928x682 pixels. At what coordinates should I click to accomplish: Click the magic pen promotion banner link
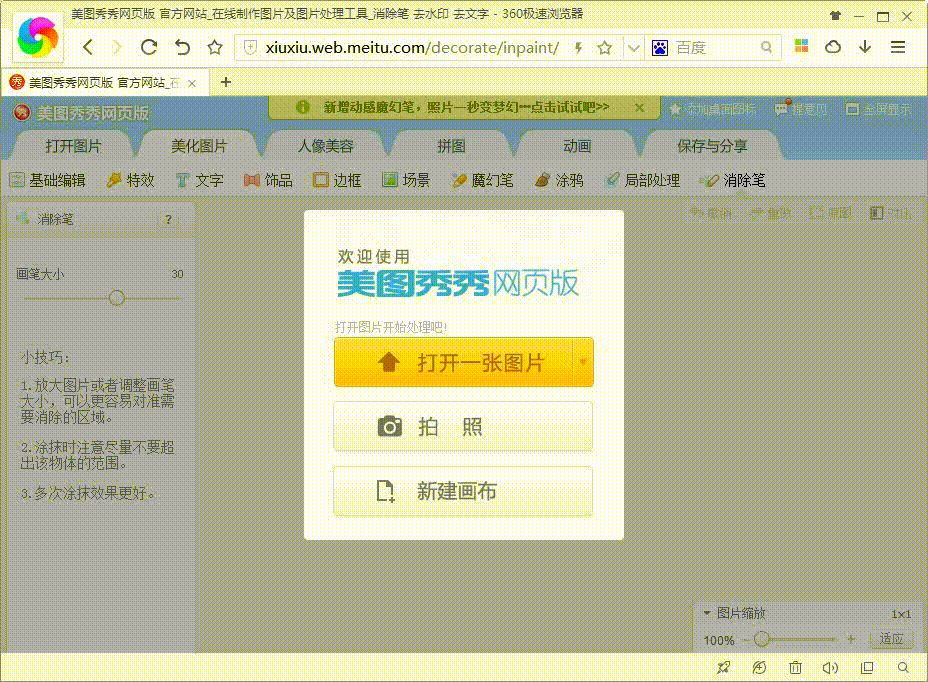click(x=466, y=107)
